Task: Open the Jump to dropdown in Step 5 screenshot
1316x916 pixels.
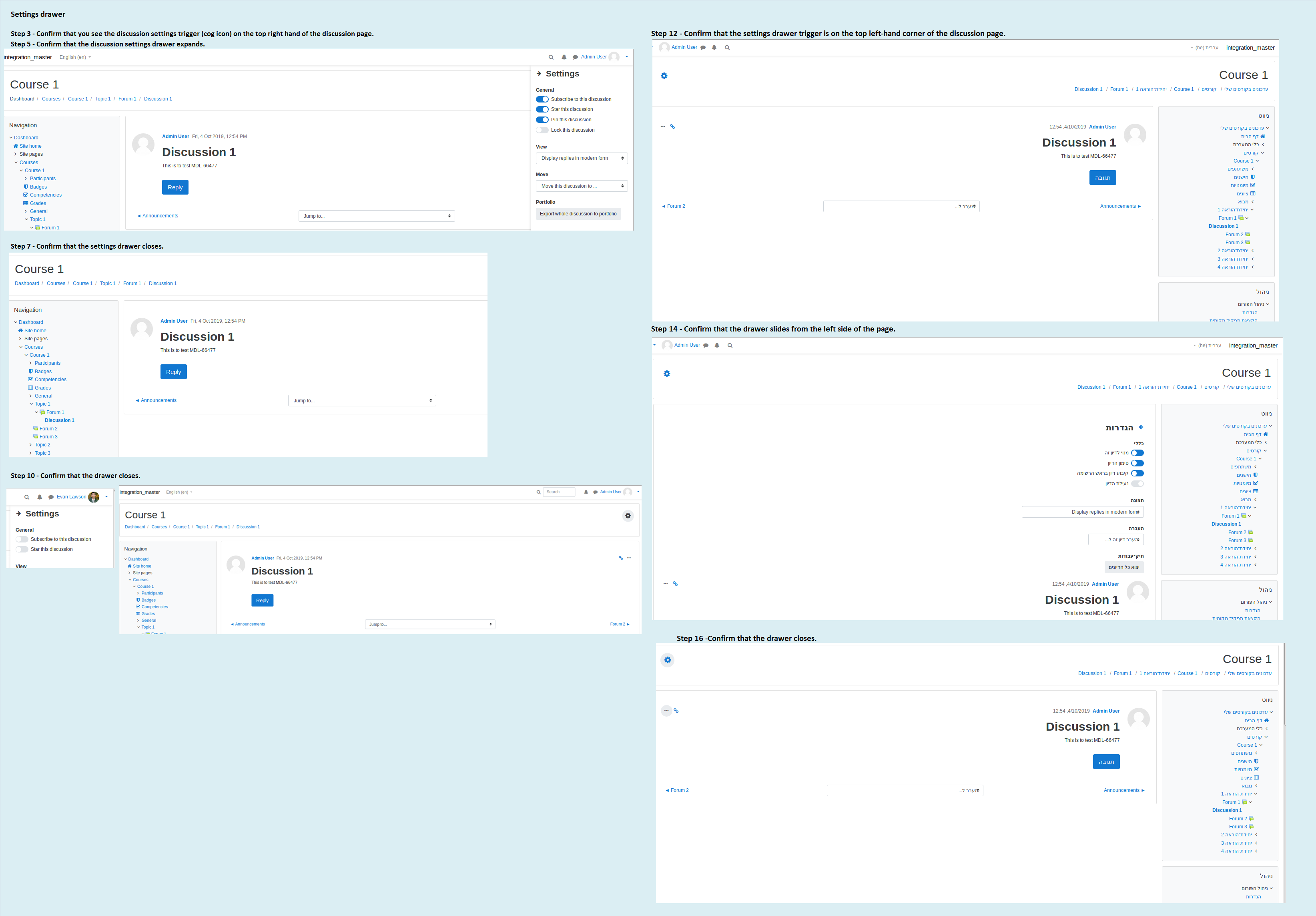Action: point(376,216)
